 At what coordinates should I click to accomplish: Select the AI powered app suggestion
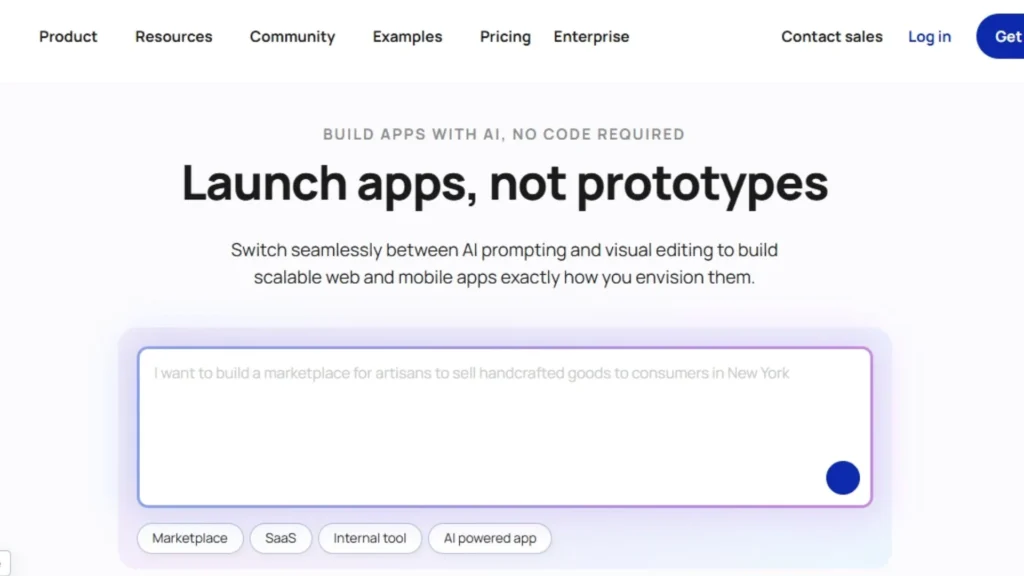tap(489, 538)
